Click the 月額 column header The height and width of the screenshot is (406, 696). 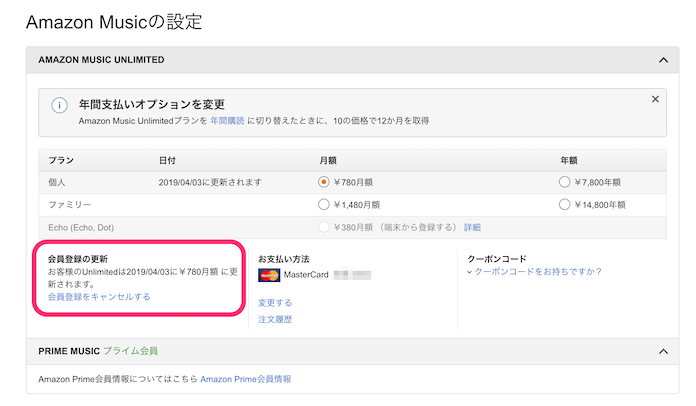[x=328, y=161]
